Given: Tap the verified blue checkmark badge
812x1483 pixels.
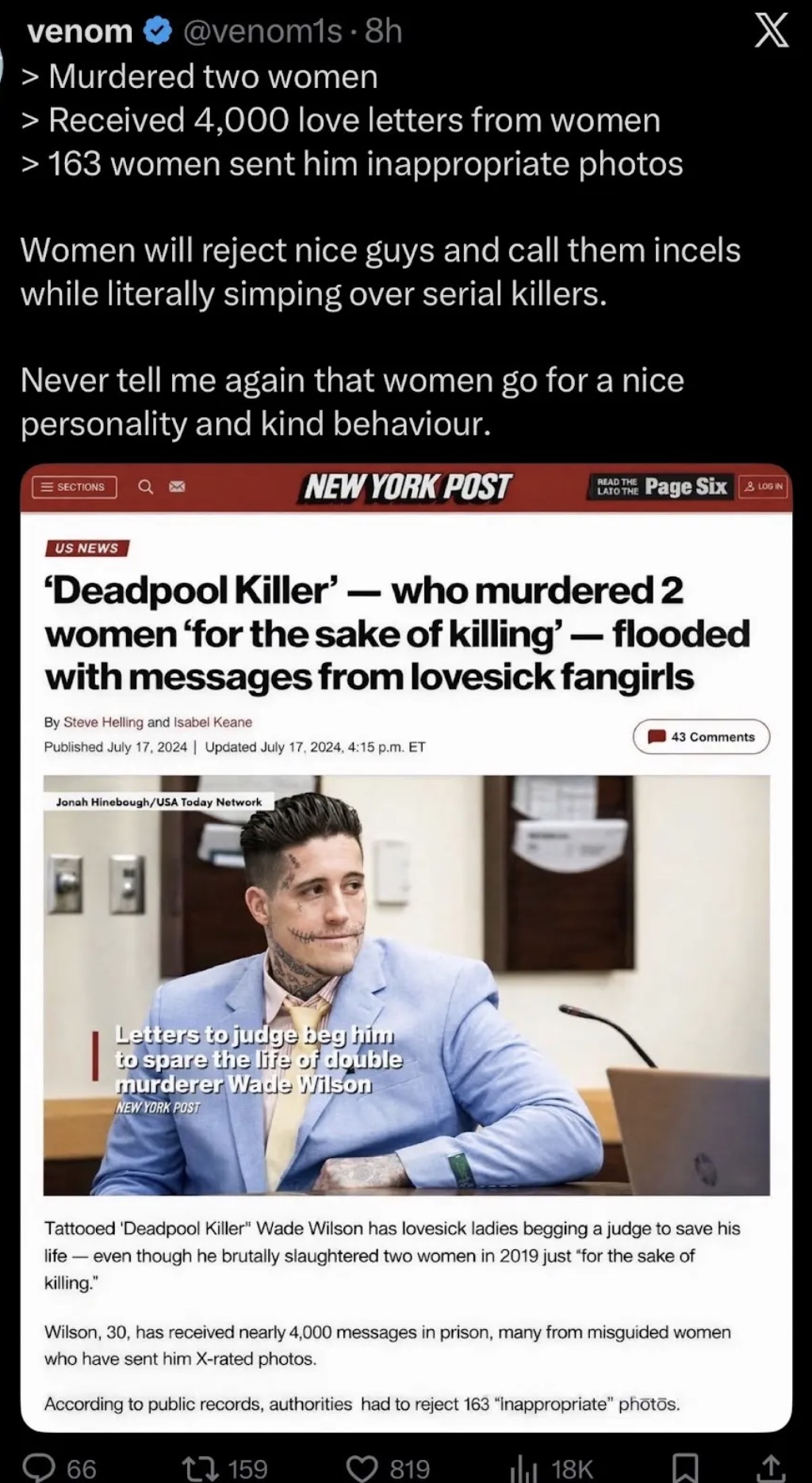Looking at the screenshot, I should pos(157,32).
